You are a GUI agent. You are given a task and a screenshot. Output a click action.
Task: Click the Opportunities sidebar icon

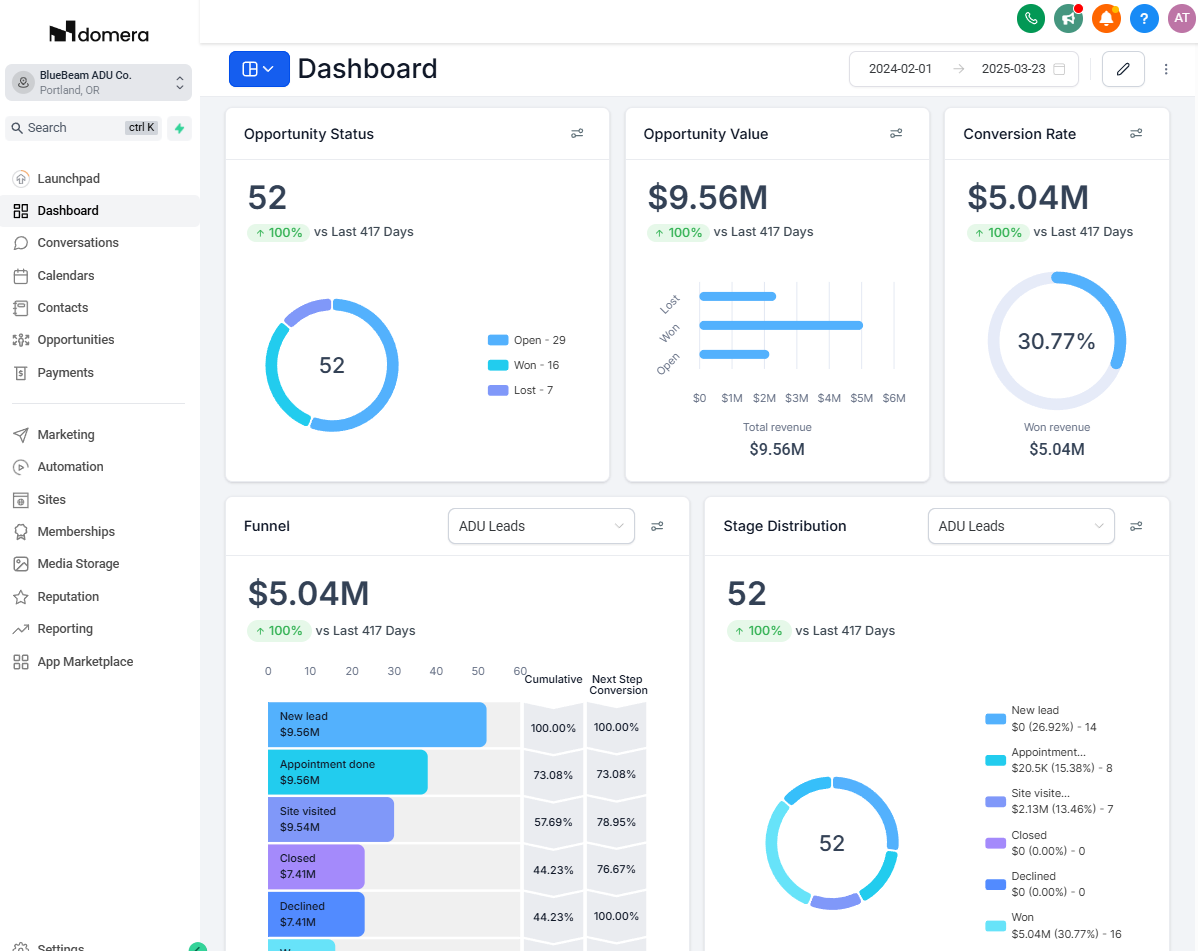21,340
